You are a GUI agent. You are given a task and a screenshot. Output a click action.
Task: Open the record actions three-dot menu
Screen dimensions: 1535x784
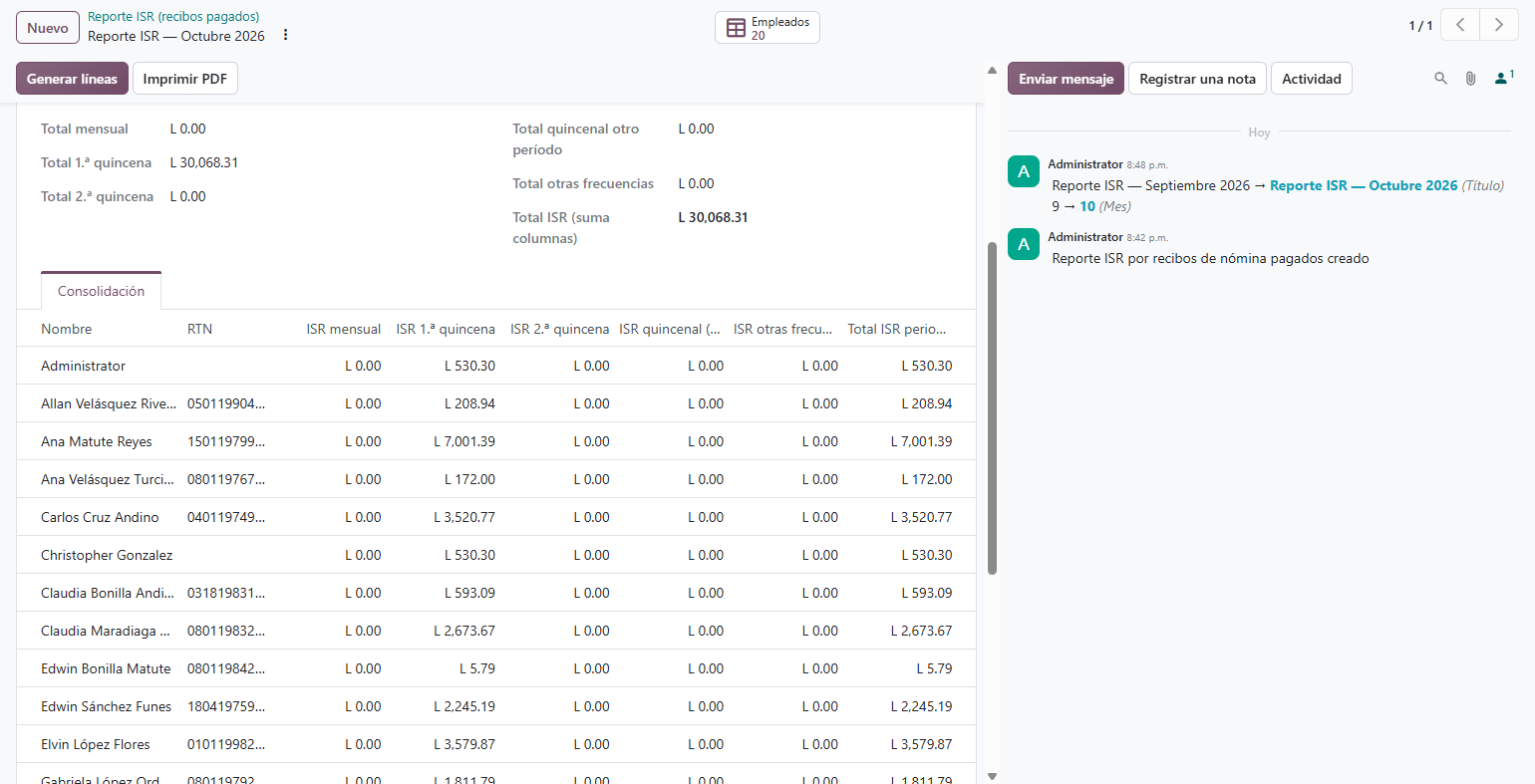pyautogui.click(x=286, y=35)
